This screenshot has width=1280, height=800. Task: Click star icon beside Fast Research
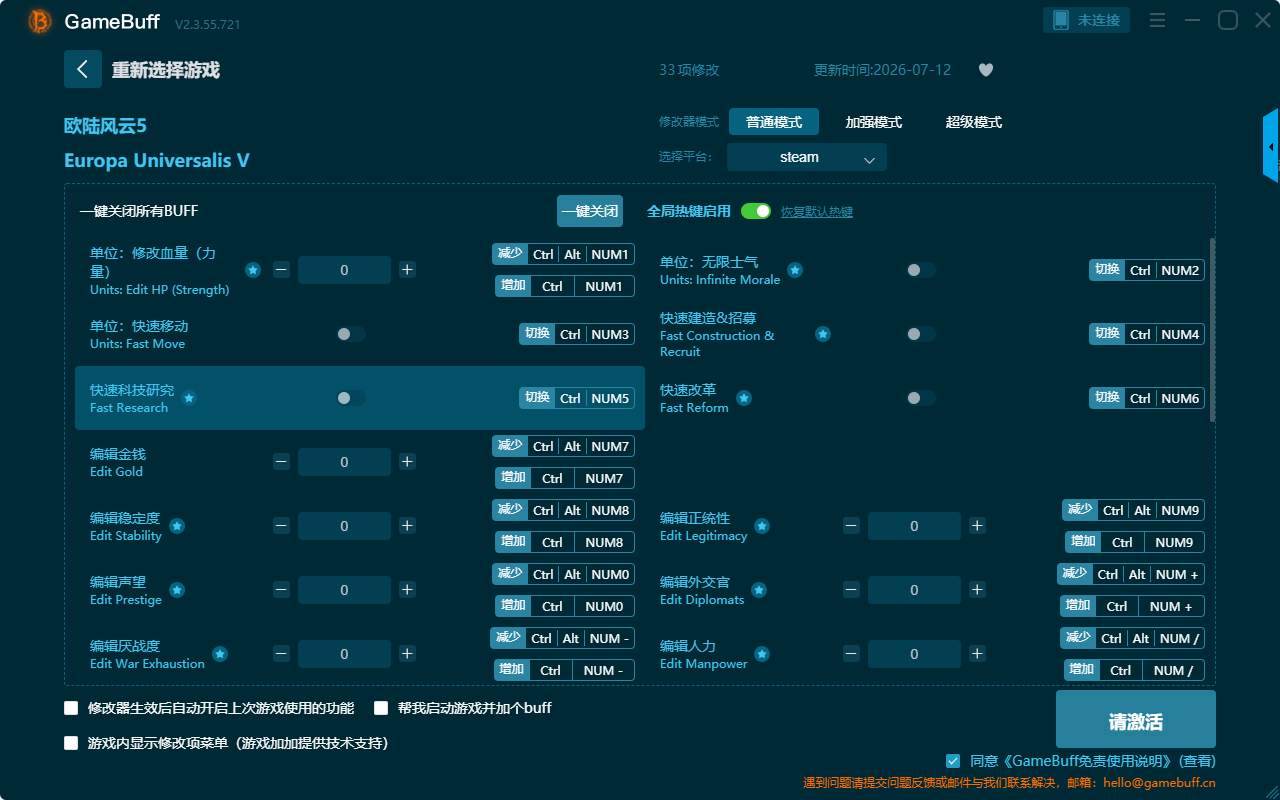pos(189,398)
